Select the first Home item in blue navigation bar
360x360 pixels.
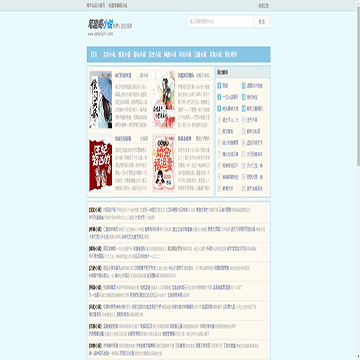click(94, 55)
